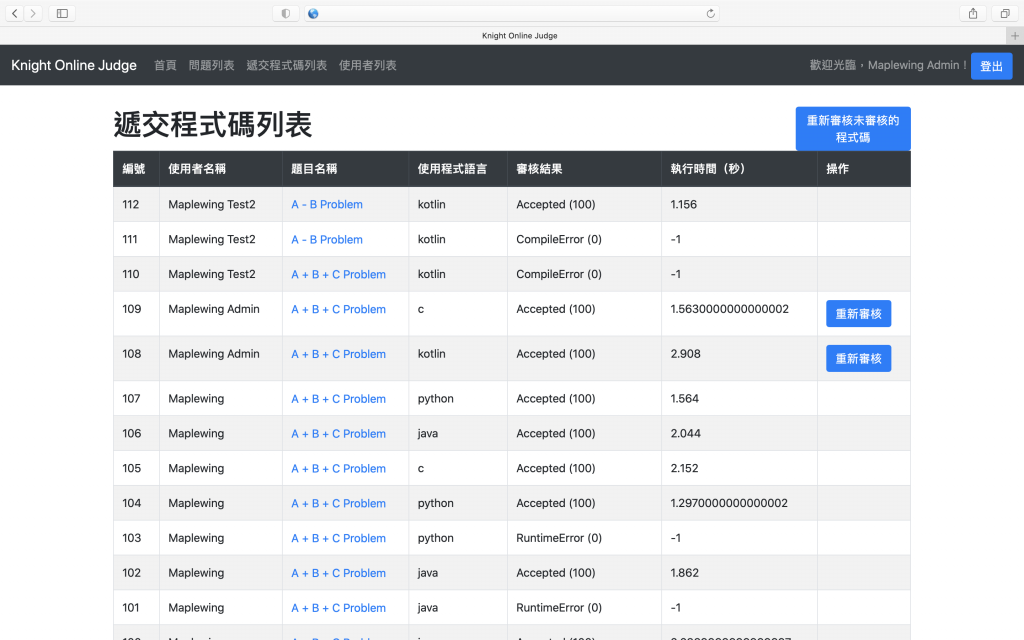Add a new browser tab

coord(1015,36)
